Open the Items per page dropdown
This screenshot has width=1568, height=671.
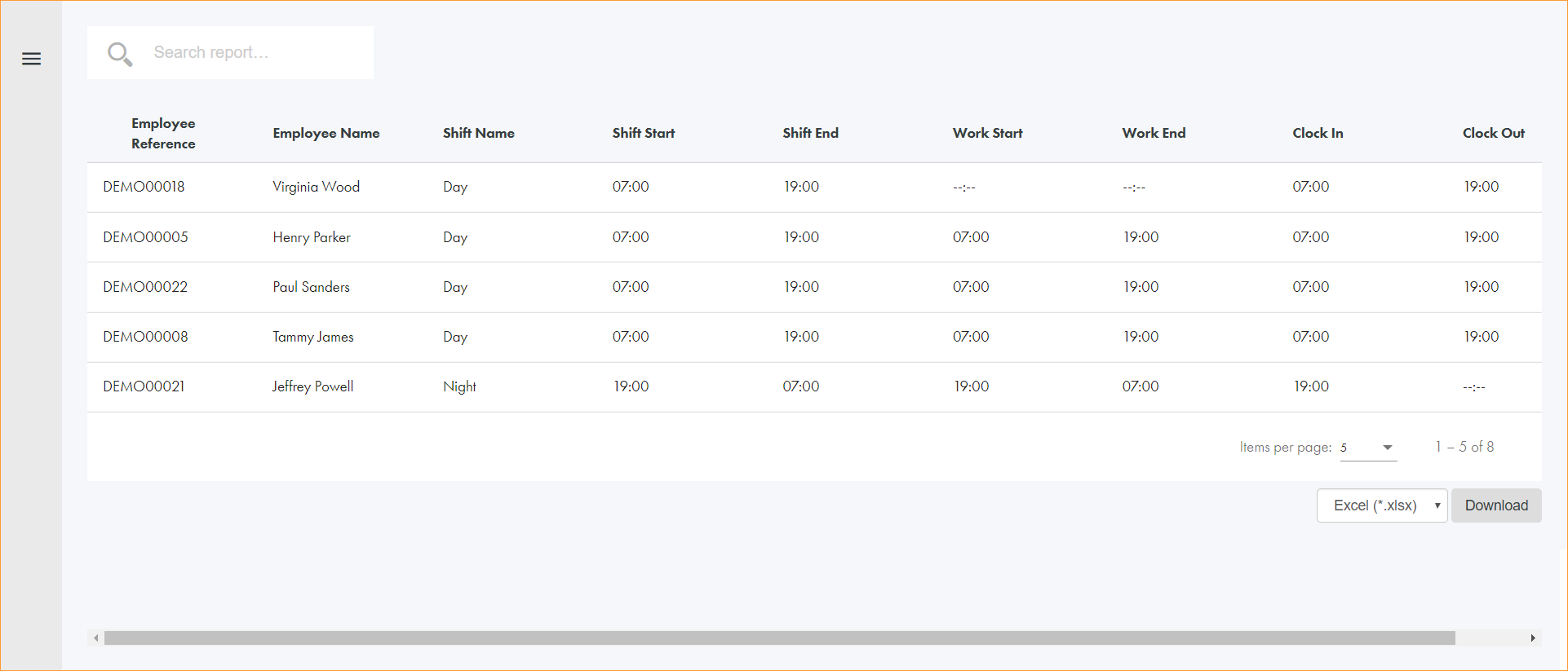1368,448
